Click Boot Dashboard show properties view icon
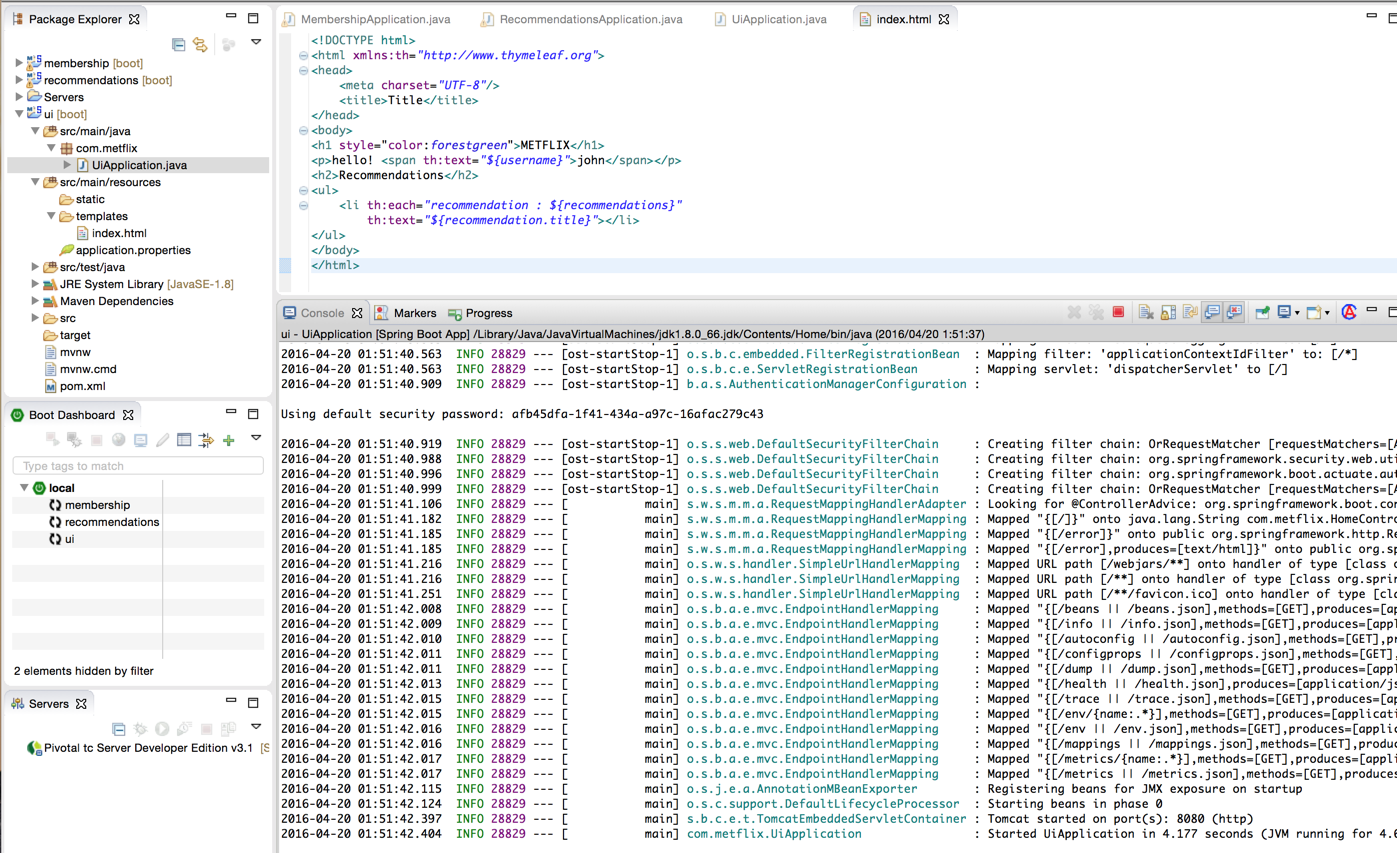This screenshot has width=1397, height=853. 184,440
